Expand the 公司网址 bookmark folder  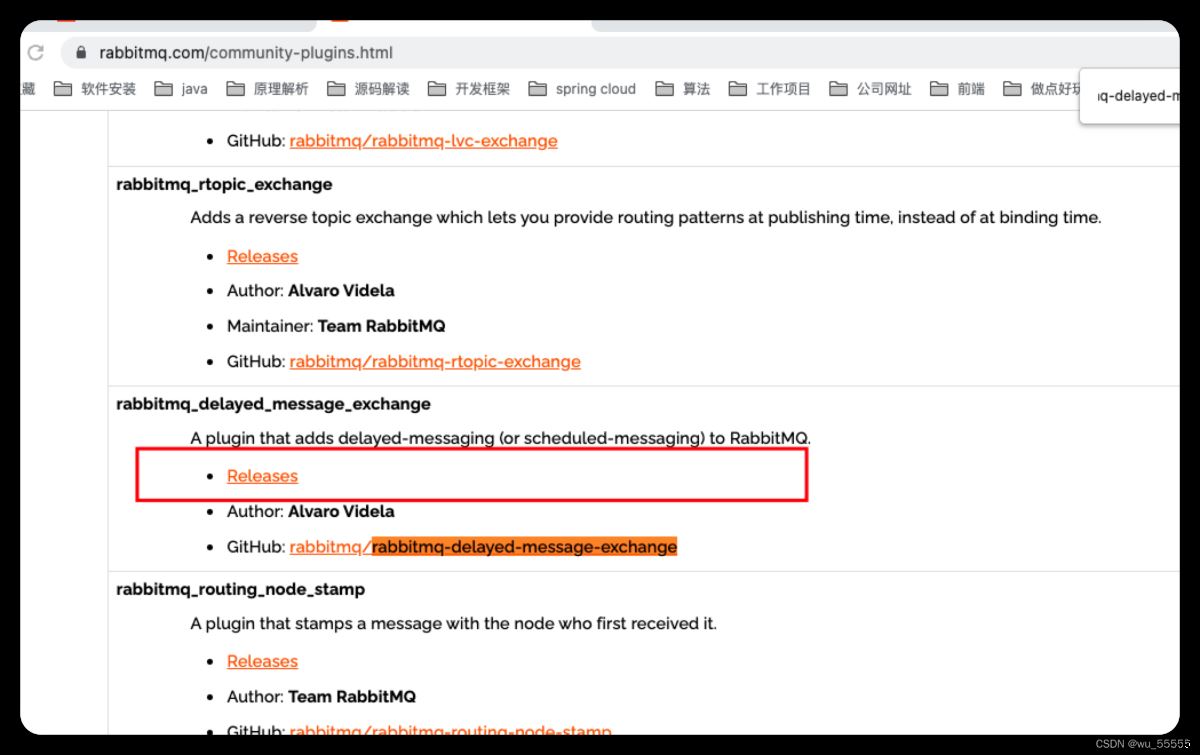tap(870, 89)
